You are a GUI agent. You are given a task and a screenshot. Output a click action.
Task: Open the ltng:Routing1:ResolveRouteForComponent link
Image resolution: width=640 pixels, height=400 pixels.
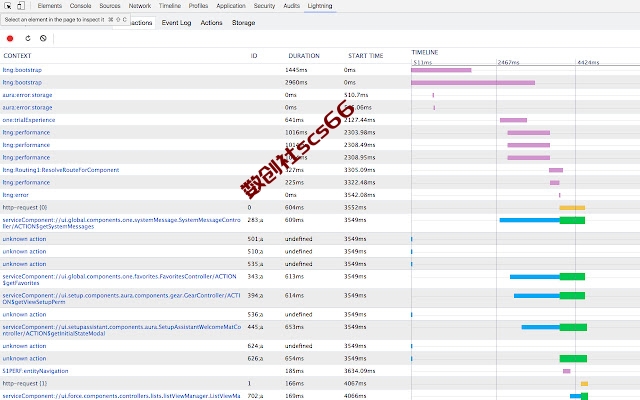(x=61, y=170)
